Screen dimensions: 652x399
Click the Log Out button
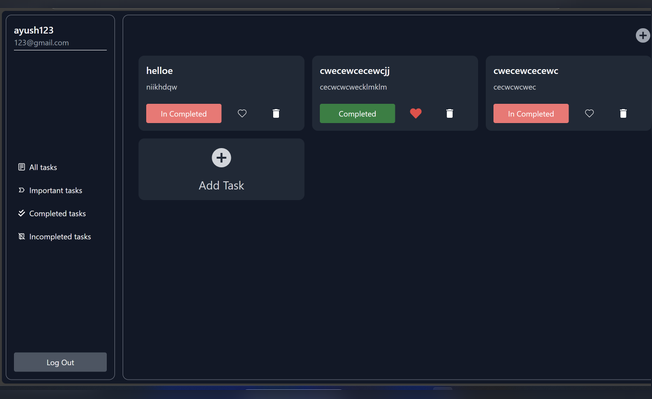(60, 362)
